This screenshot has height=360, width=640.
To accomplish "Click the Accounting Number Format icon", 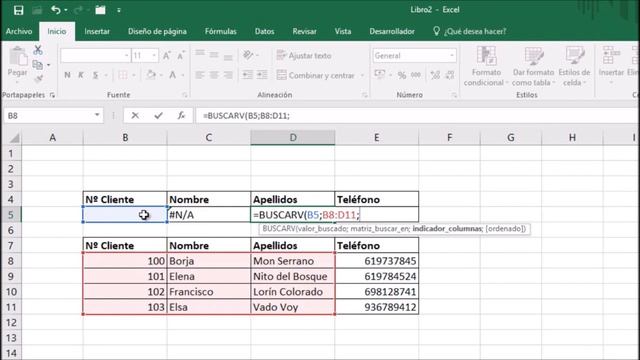I will [x=380, y=75].
